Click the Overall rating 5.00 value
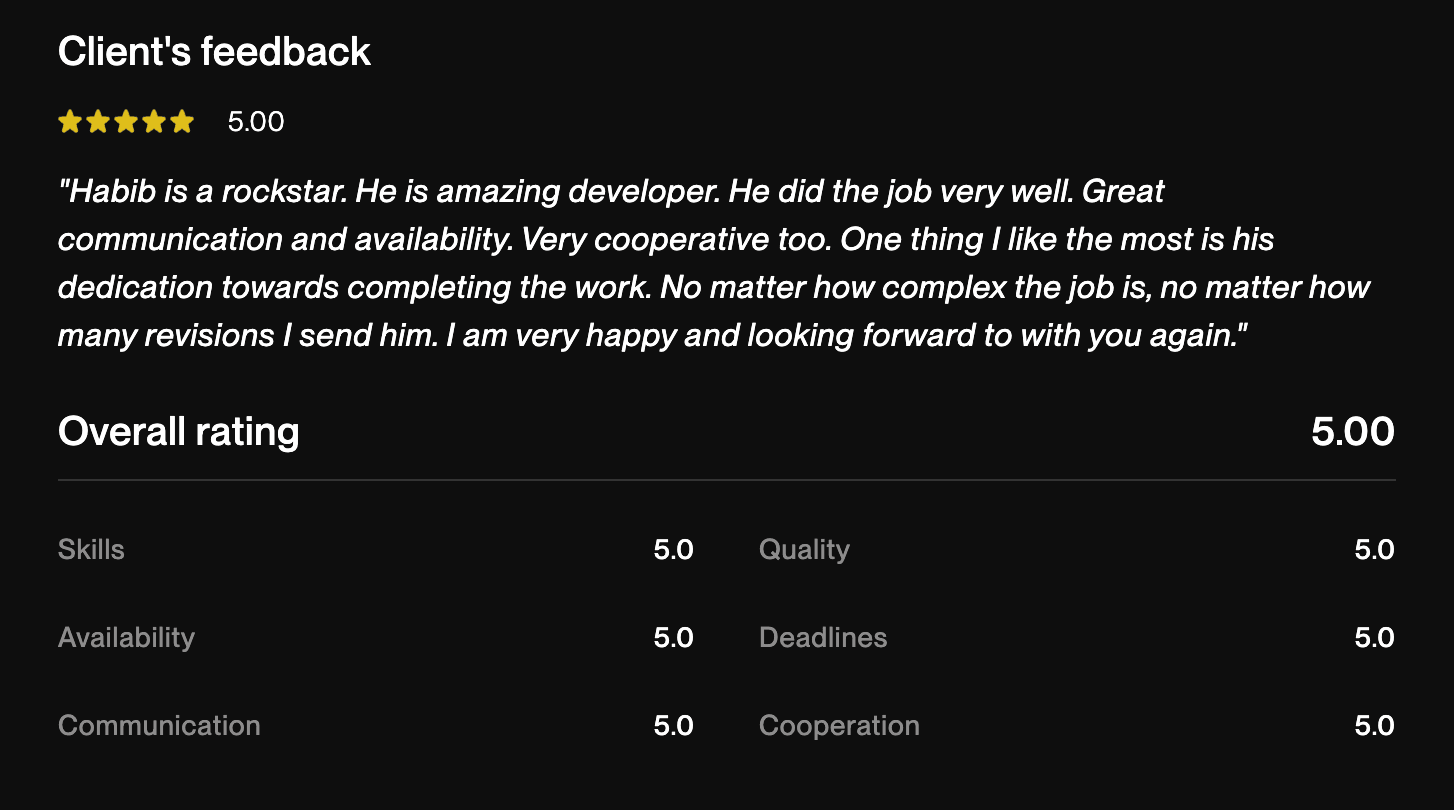The image size is (1454, 810). pos(1352,432)
